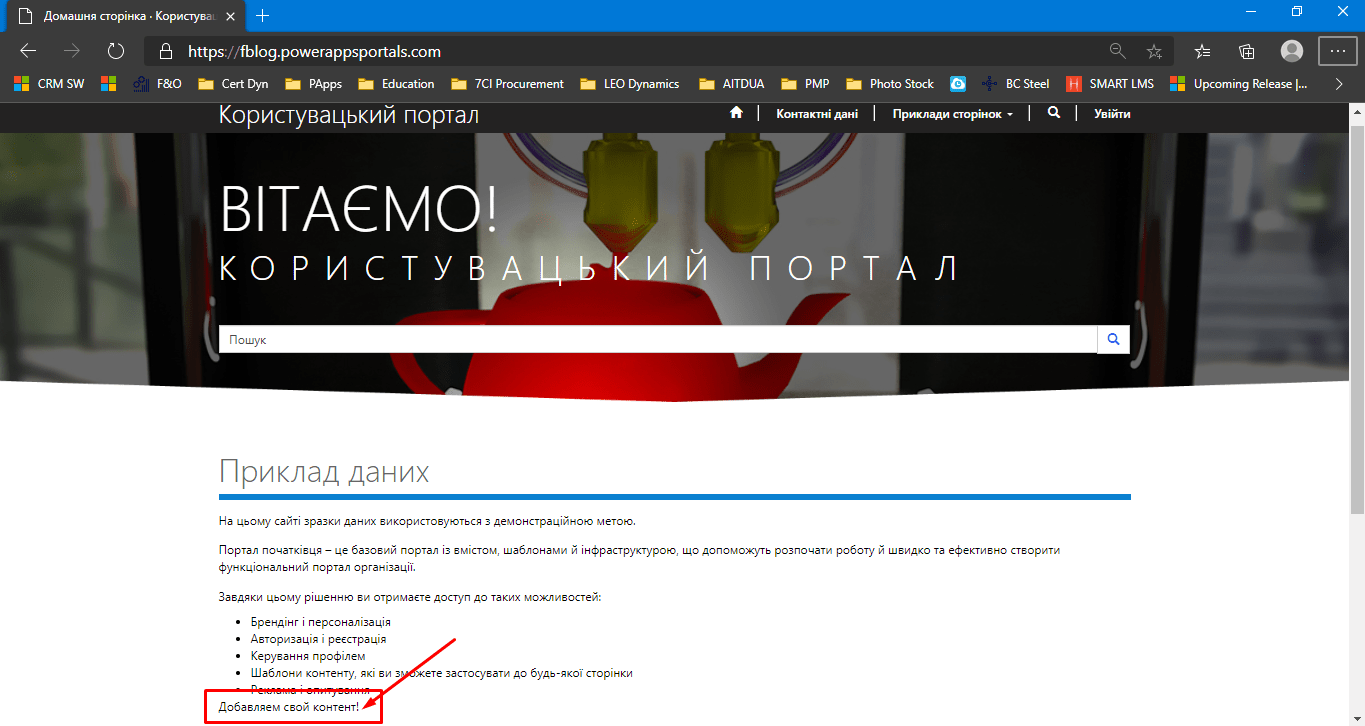Refresh the page with reload icon
The width and height of the screenshot is (1365, 726).
click(115, 51)
